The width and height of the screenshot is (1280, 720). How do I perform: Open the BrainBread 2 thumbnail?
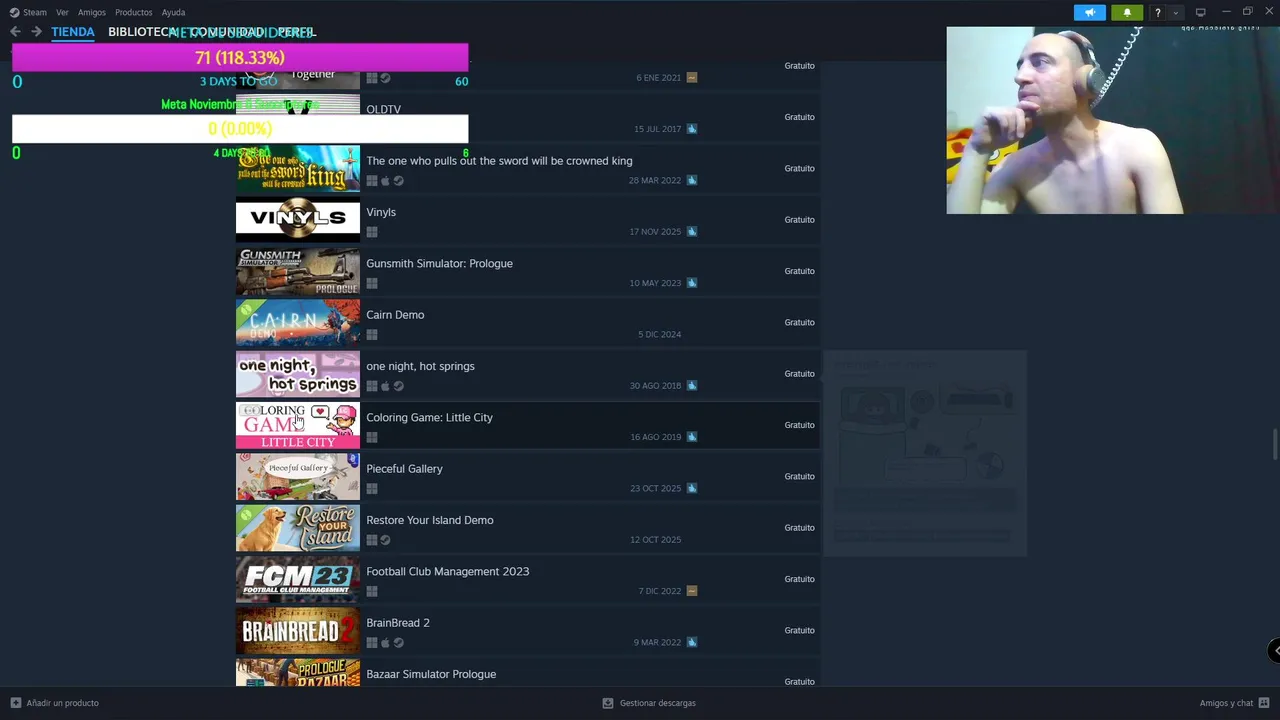point(297,630)
